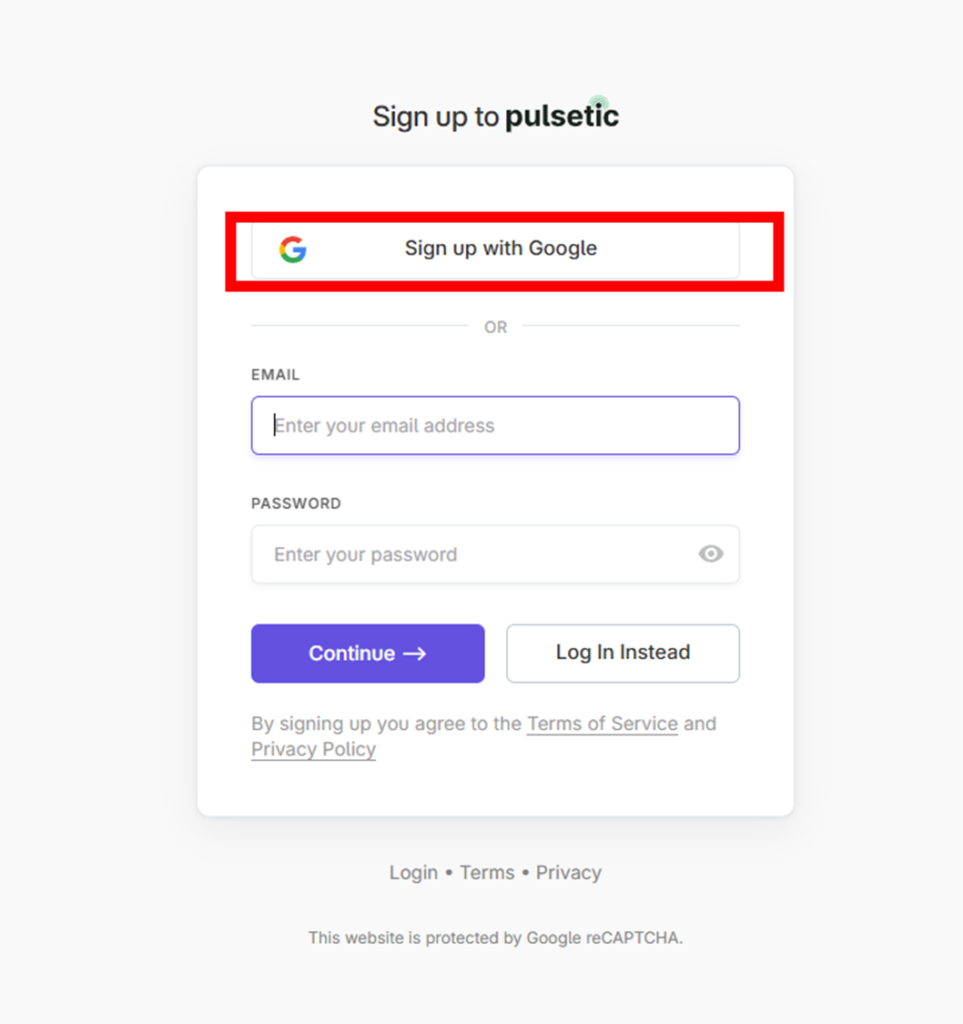Click the "Sign up to" heading text
The width and height of the screenshot is (963, 1024).
coord(435,117)
